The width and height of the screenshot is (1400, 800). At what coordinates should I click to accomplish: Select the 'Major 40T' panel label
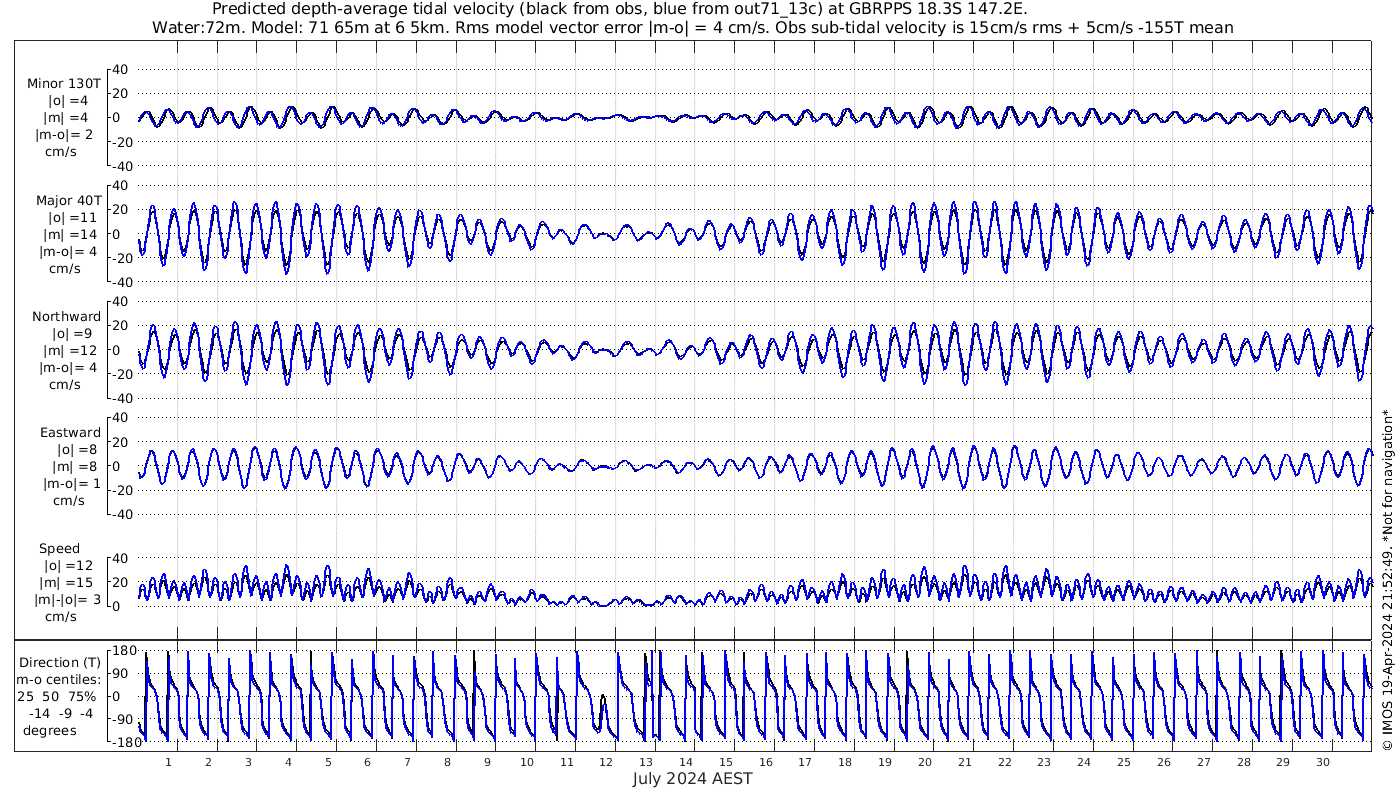coord(67,200)
